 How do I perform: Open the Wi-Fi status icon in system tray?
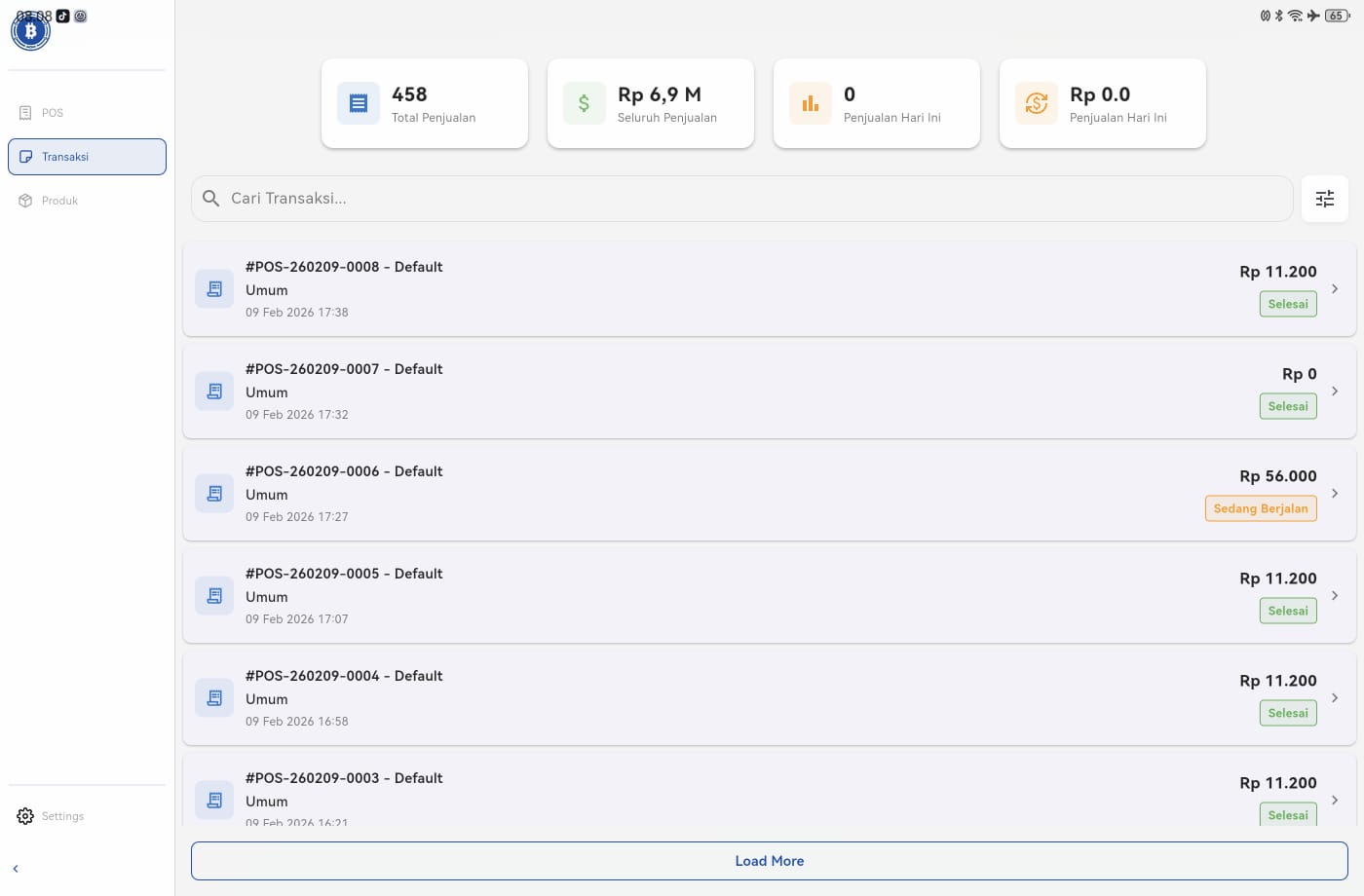1295,16
